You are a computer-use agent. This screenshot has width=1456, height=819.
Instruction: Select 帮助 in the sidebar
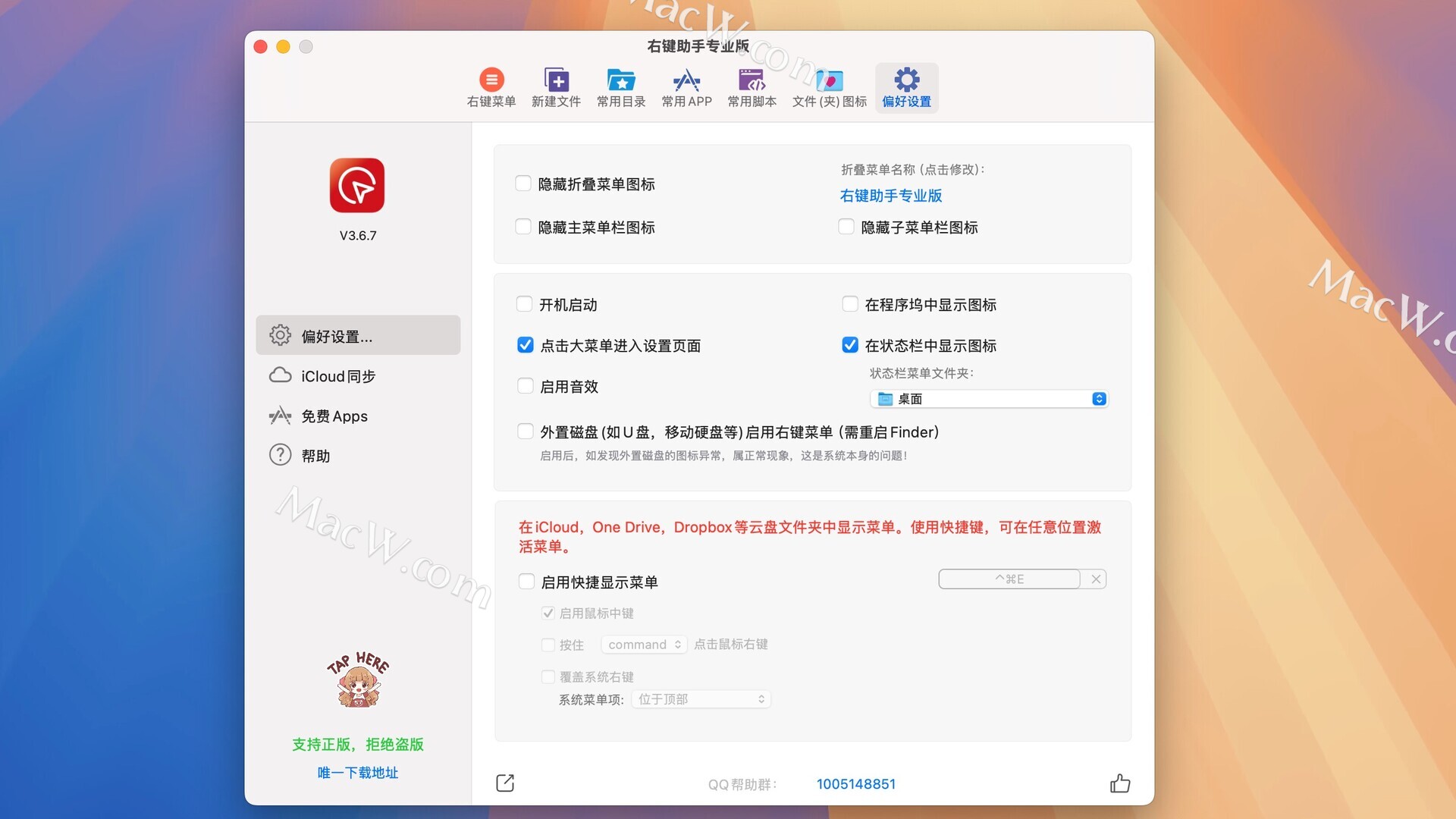pyautogui.click(x=358, y=455)
